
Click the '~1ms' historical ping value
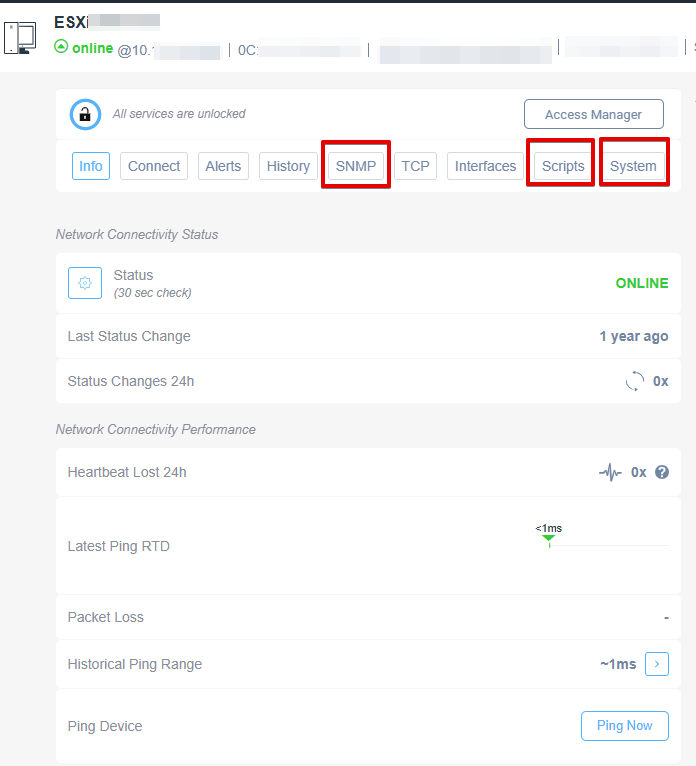(618, 664)
